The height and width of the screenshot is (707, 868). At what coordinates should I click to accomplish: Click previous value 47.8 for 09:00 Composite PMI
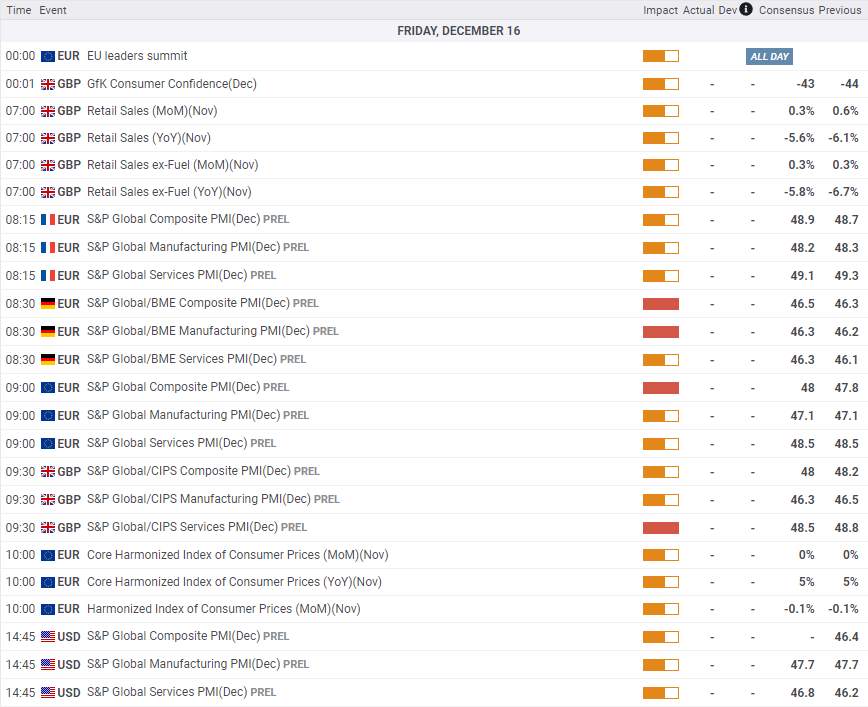pyautogui.click(x=846, y=388)
